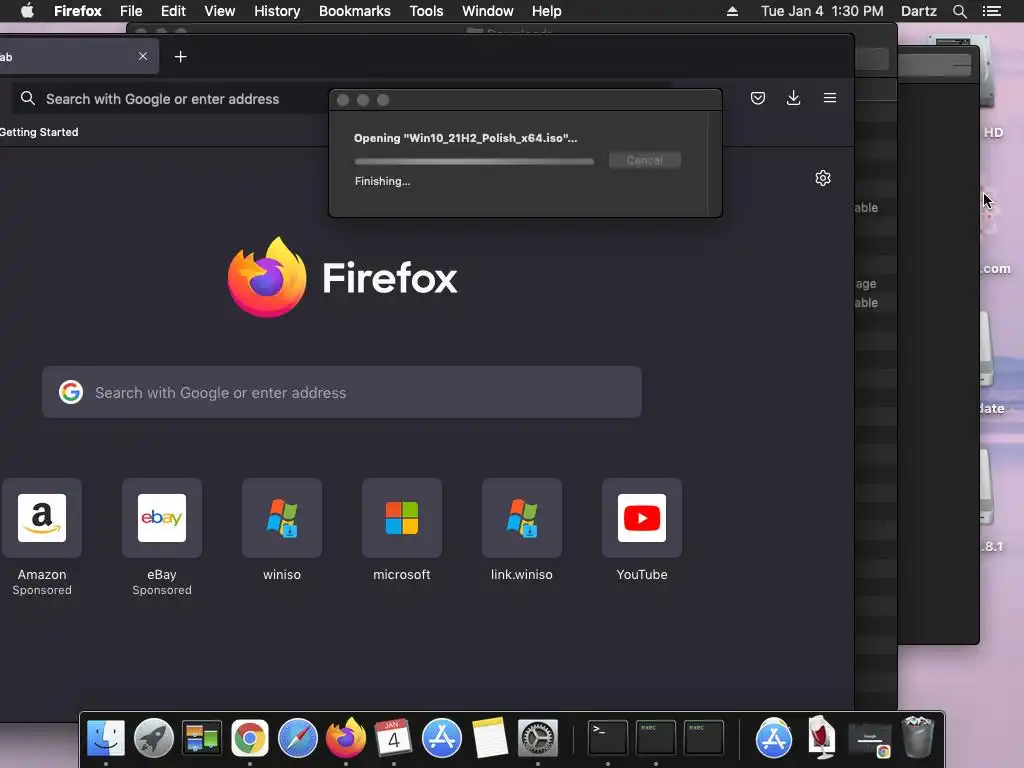Open the Wine glass app in Dock

(x=822, y=738)
